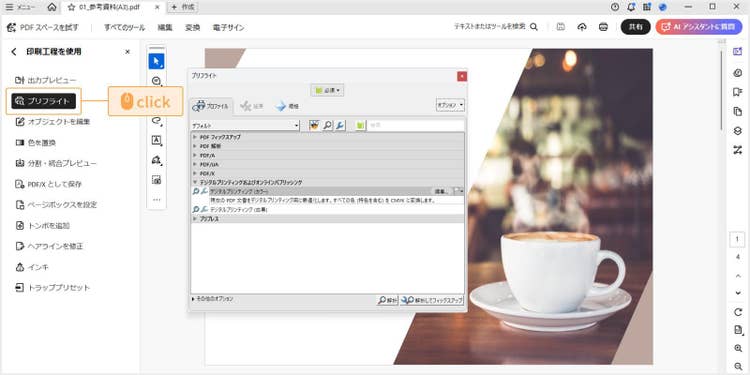The height and width of the screenshot is (375, 750).
Task: Click the 共有 share button
Action: [636, 27]
